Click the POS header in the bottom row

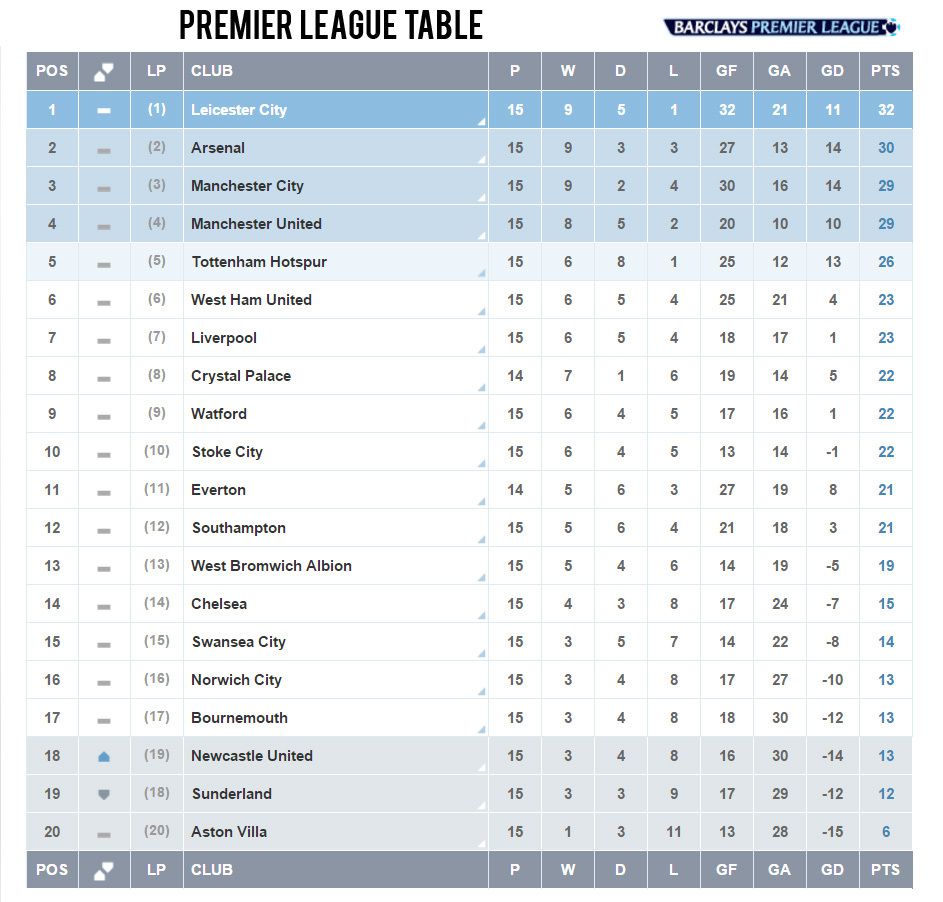click(x=52, y=870)
